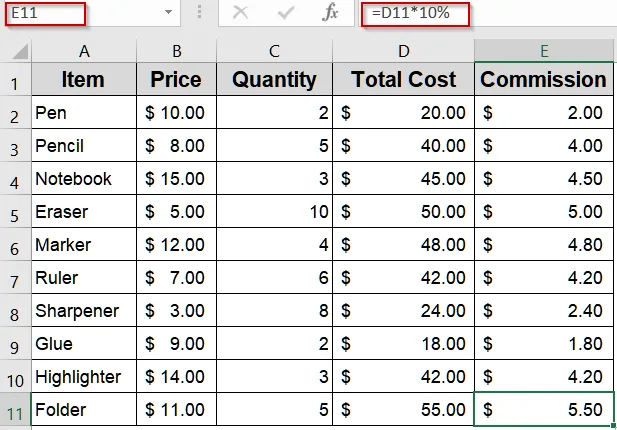The image size is (617, 430).
Task: Select row 8 header
Action: click(15, 311)
